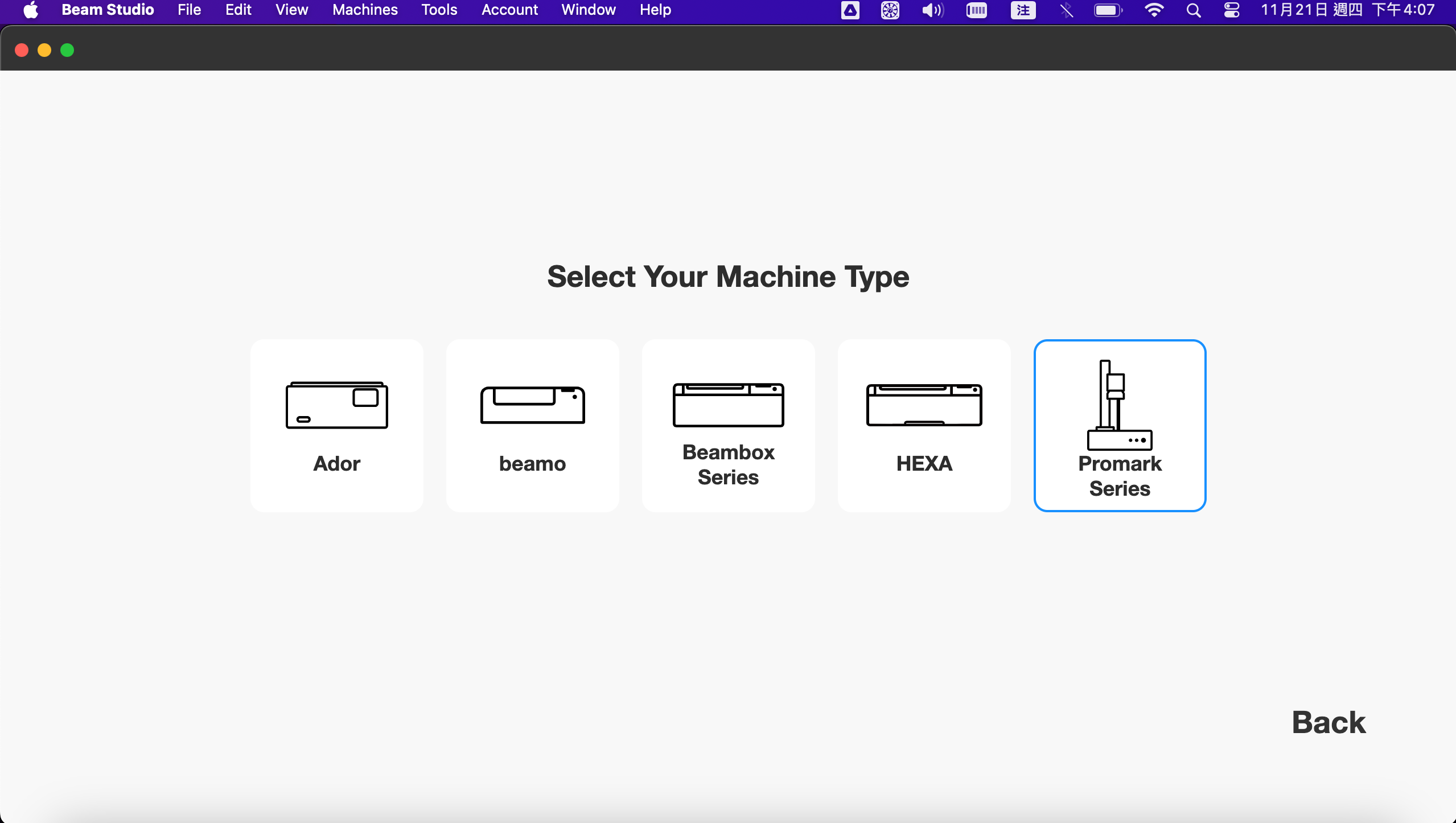1456x823 pixels.
Task: Open the File menu
Action: tap(189, 10)
